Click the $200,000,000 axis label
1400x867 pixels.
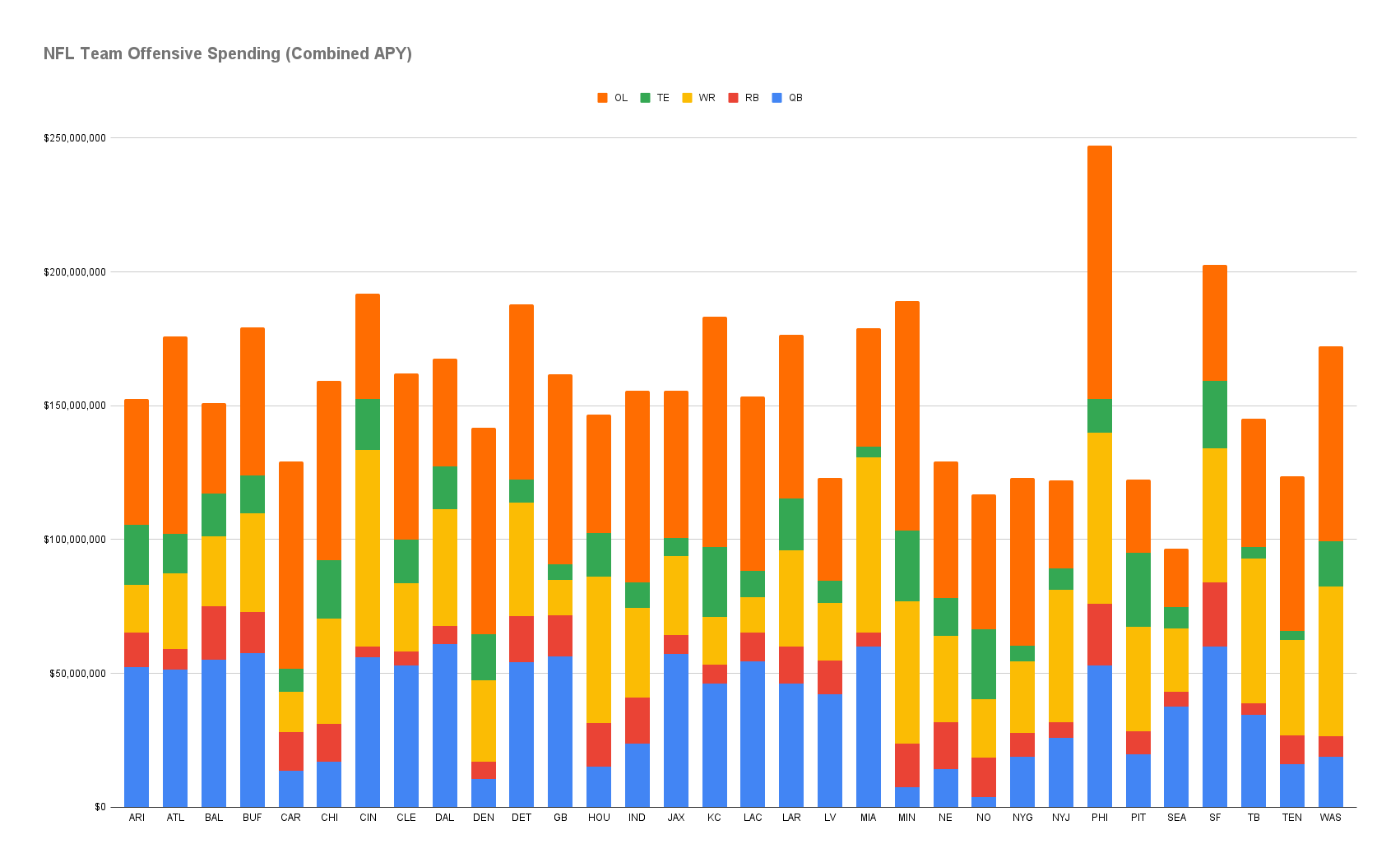[x=75, y=272]
